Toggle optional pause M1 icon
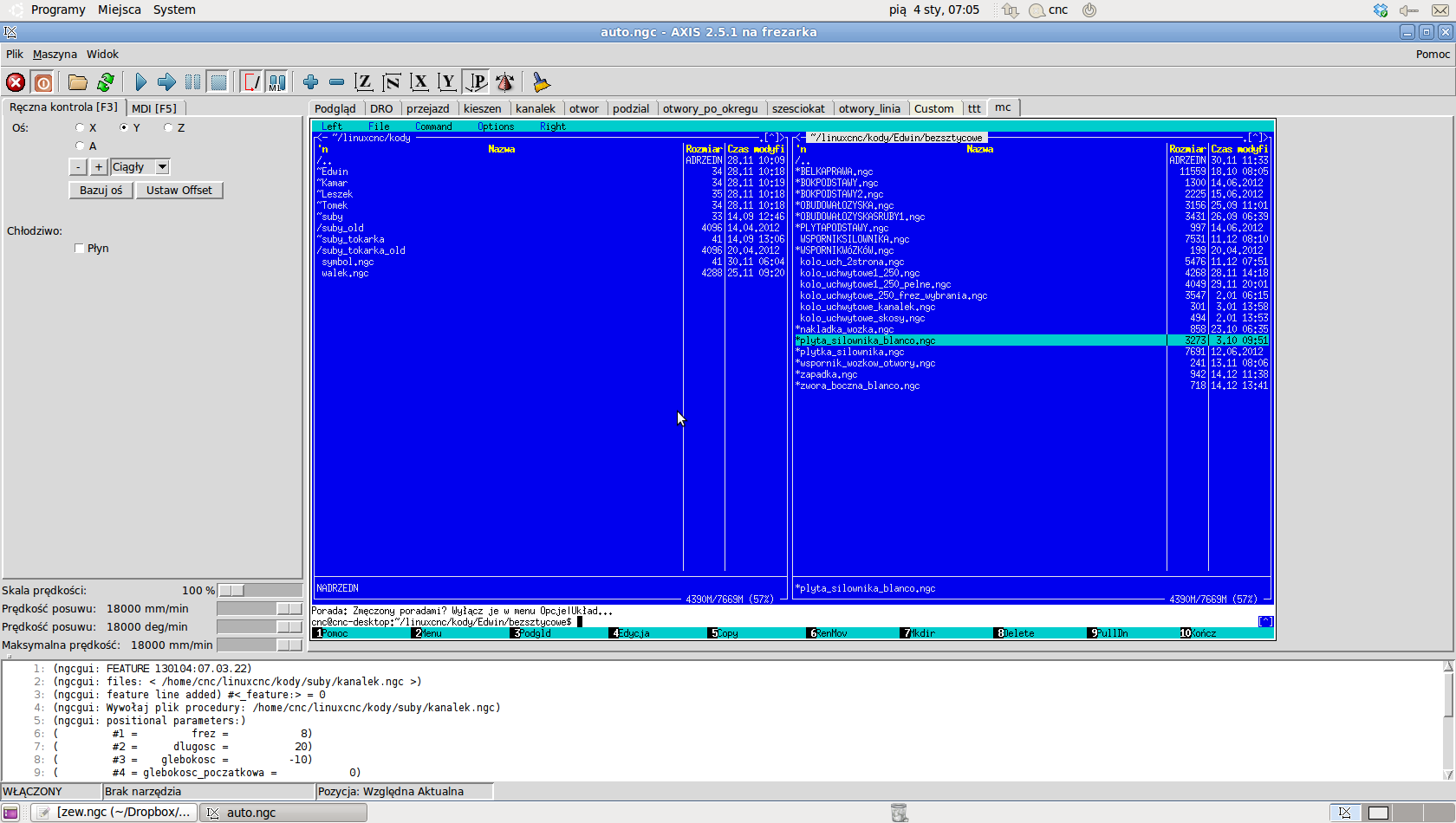The width and height of the screenshot is (1456, 823). pyautogui.click(x=277, y=82)
